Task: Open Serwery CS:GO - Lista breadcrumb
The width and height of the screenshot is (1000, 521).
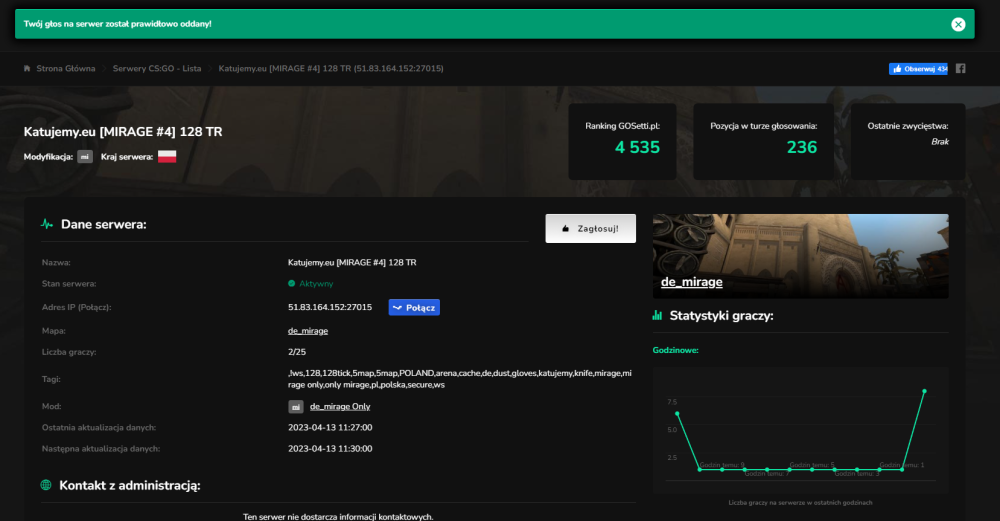Action: tap(157, 68)
